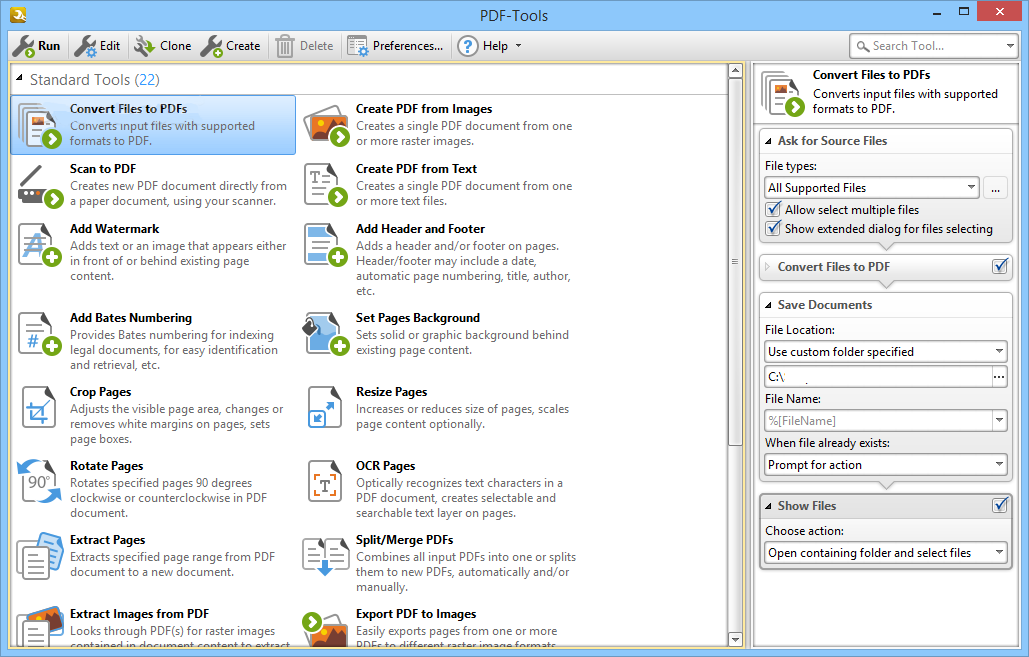The height and width of the screenshot is (657, 1029).
Task: Click the Run button
Action: click(37, 45)
